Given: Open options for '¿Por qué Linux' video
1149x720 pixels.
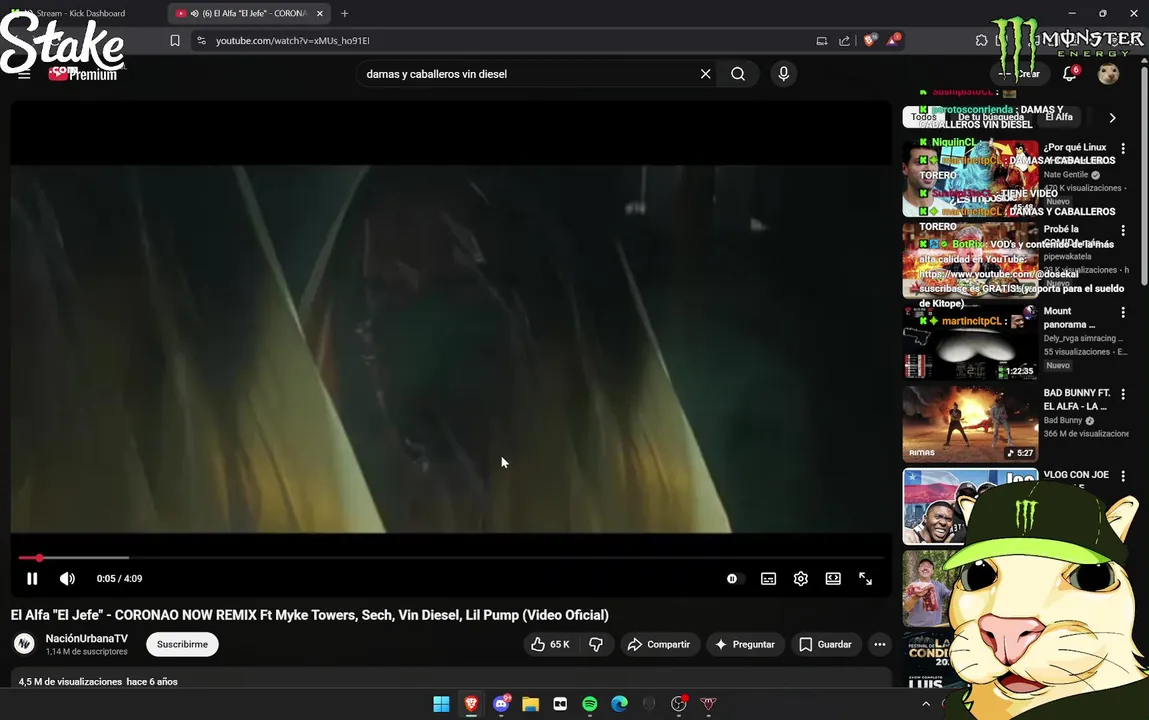Looking at the screenshot, I should [1123, 149].
